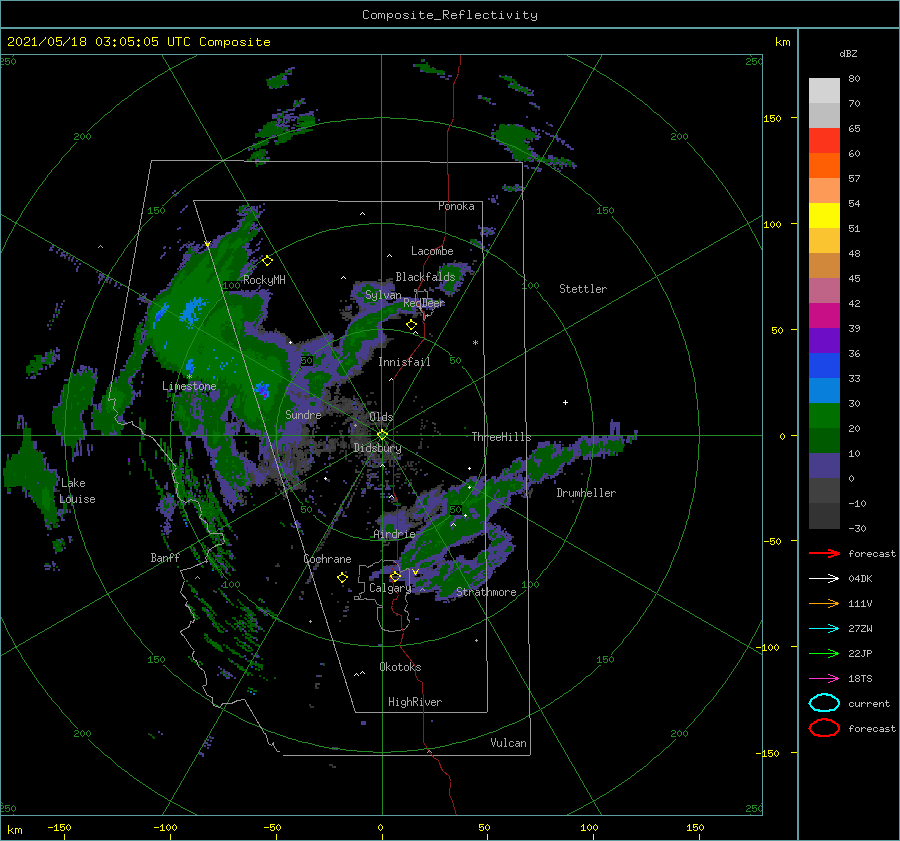Click the 65 dBZ red color swatch

click(x=824, y=140)
